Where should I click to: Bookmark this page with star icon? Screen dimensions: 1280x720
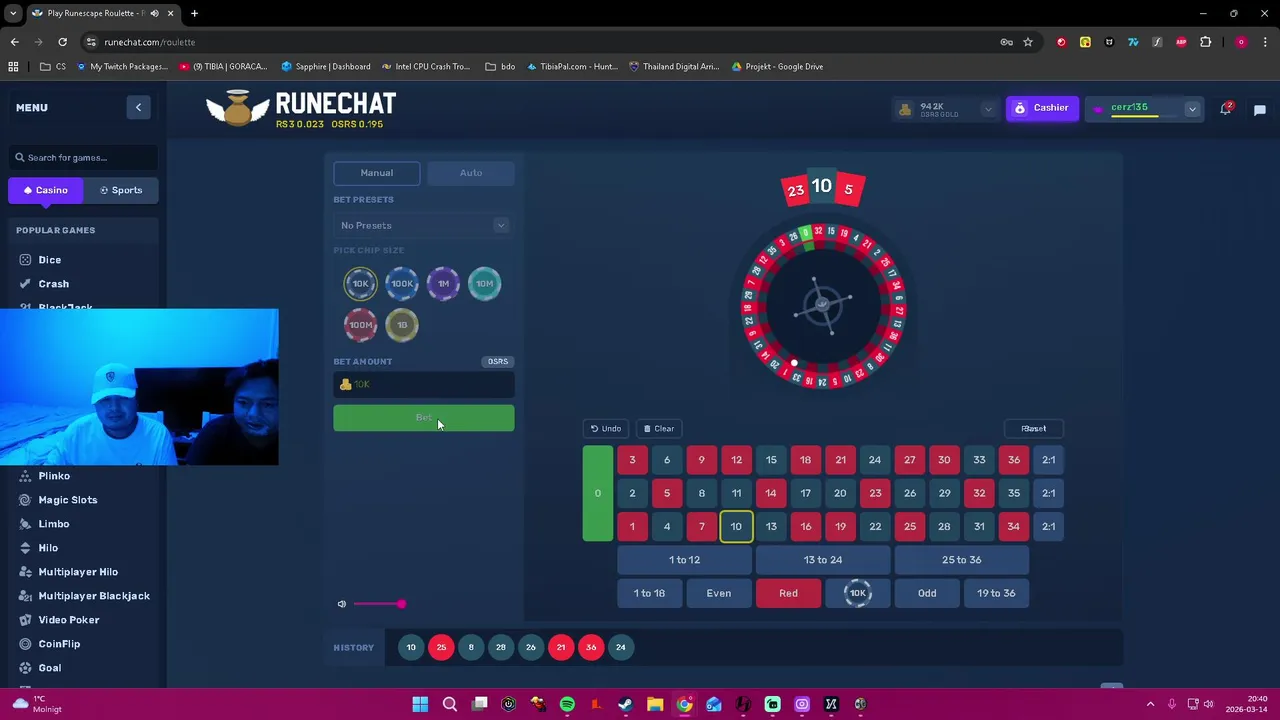click(1027, 42)
